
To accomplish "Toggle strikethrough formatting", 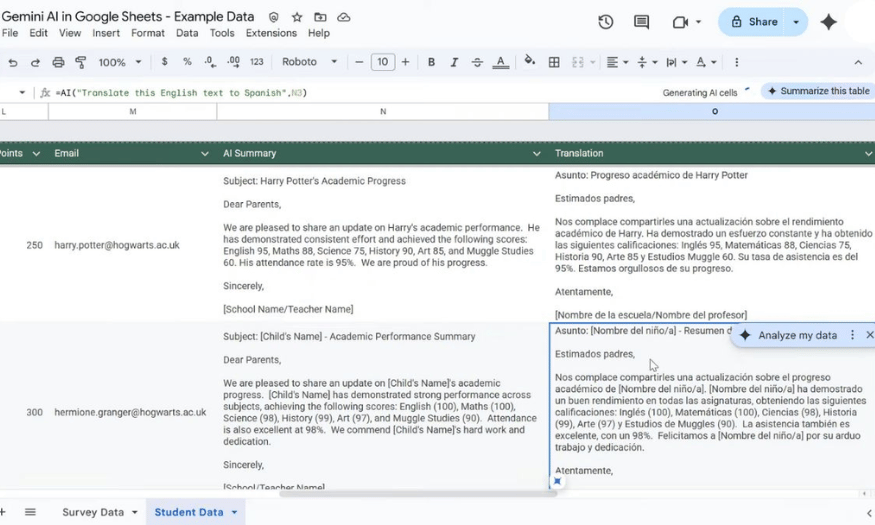I will (477, 62).
